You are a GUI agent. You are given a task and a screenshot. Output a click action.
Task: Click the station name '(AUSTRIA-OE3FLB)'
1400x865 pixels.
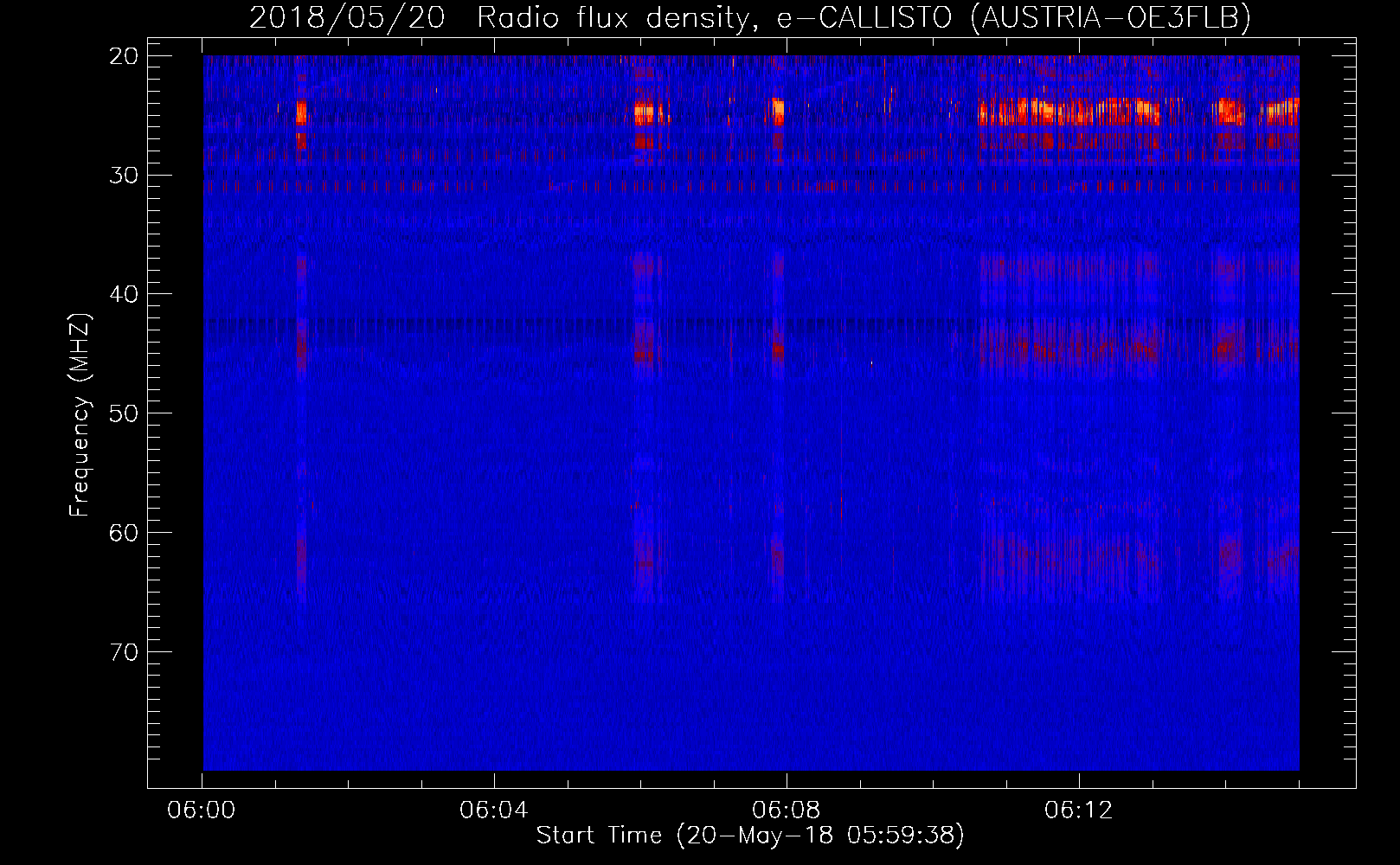click(x=1111, y=17)
